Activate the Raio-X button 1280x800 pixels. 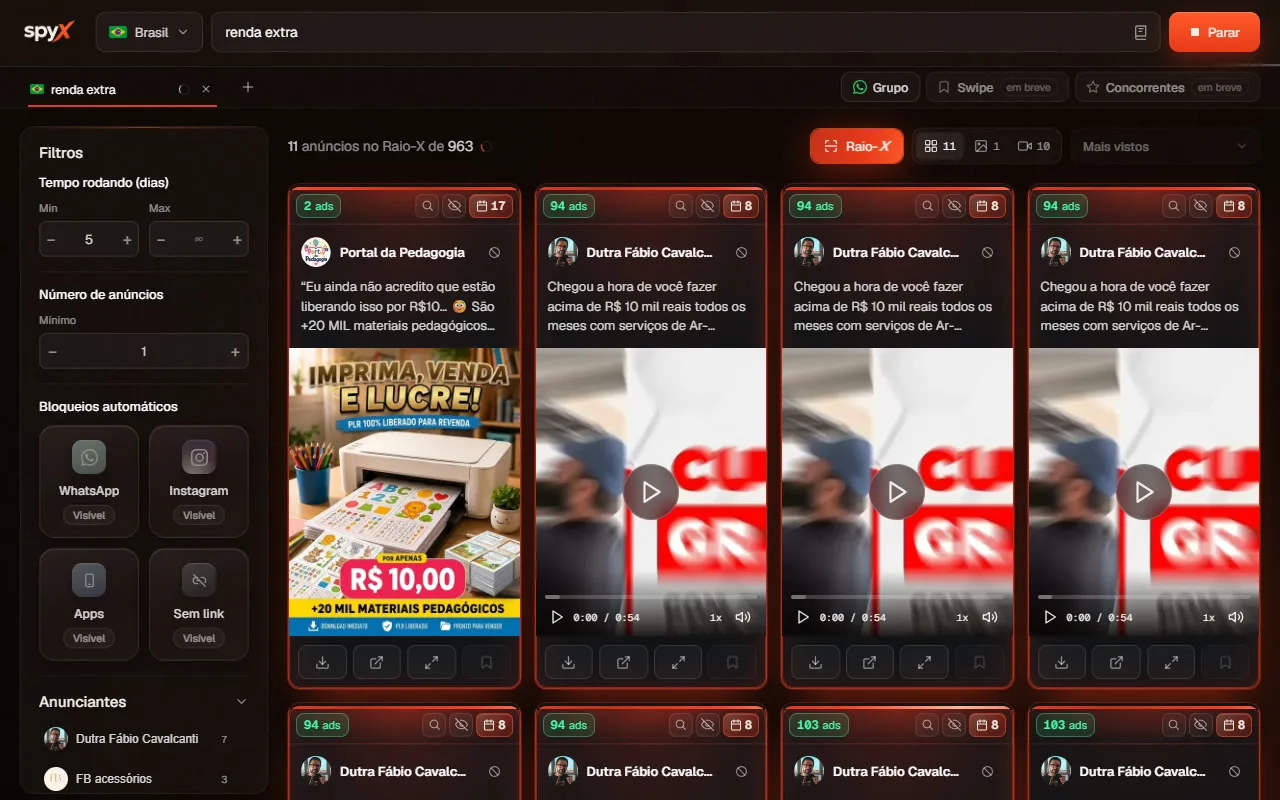pyautogui.click(x=857, y=146)
